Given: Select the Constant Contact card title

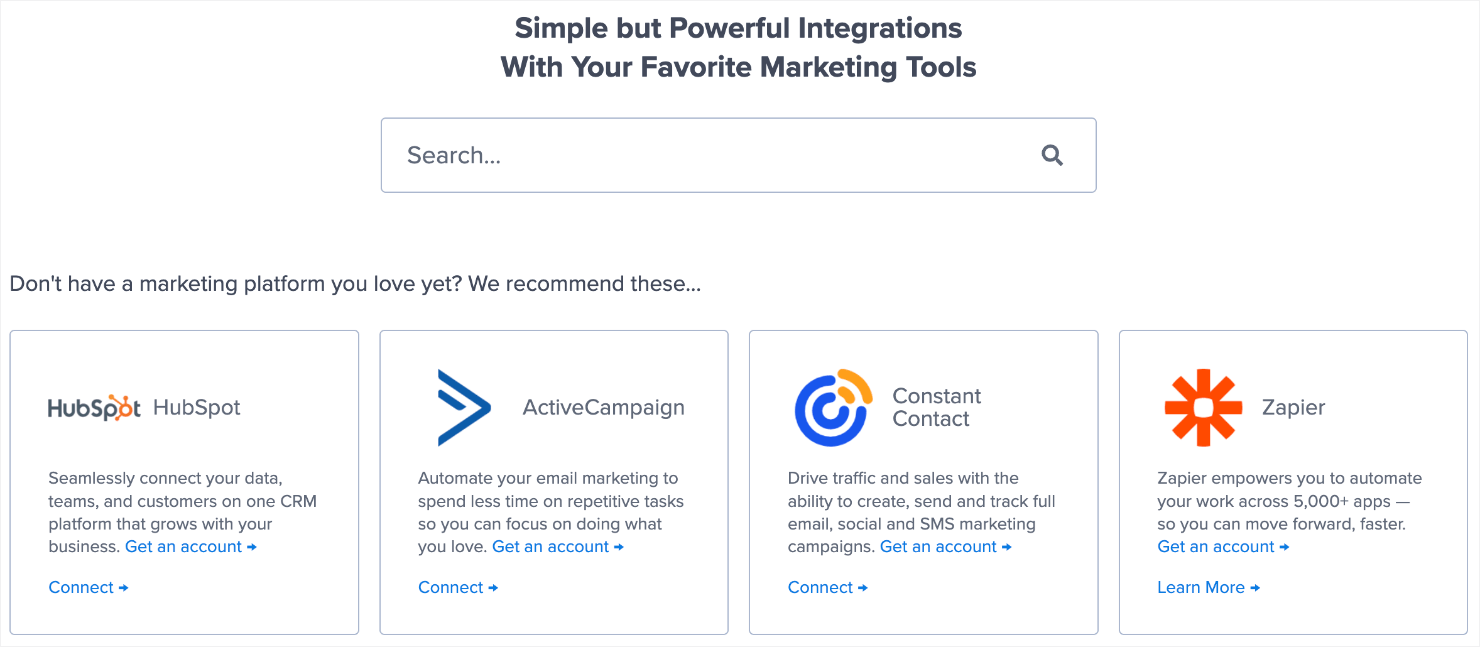Looking at the screenshot, I should [936, 408].
